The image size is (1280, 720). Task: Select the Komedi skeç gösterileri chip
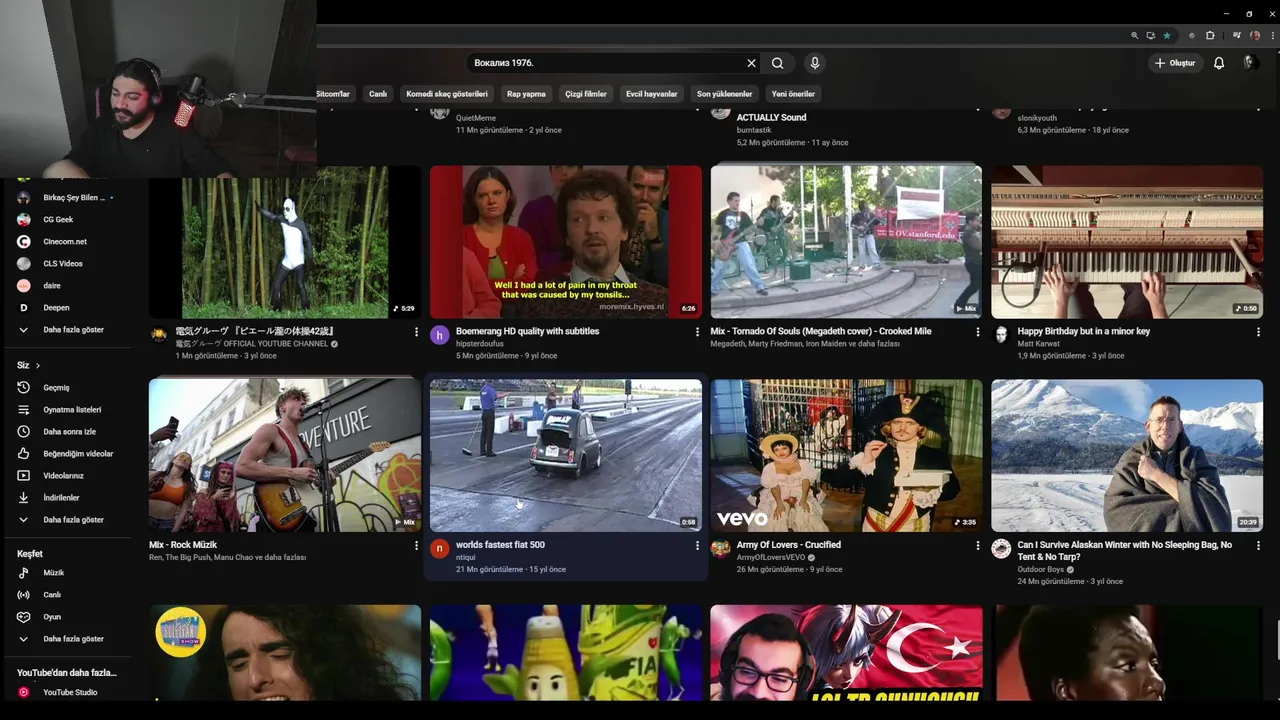pyautogui.click(x=447, y=94)
